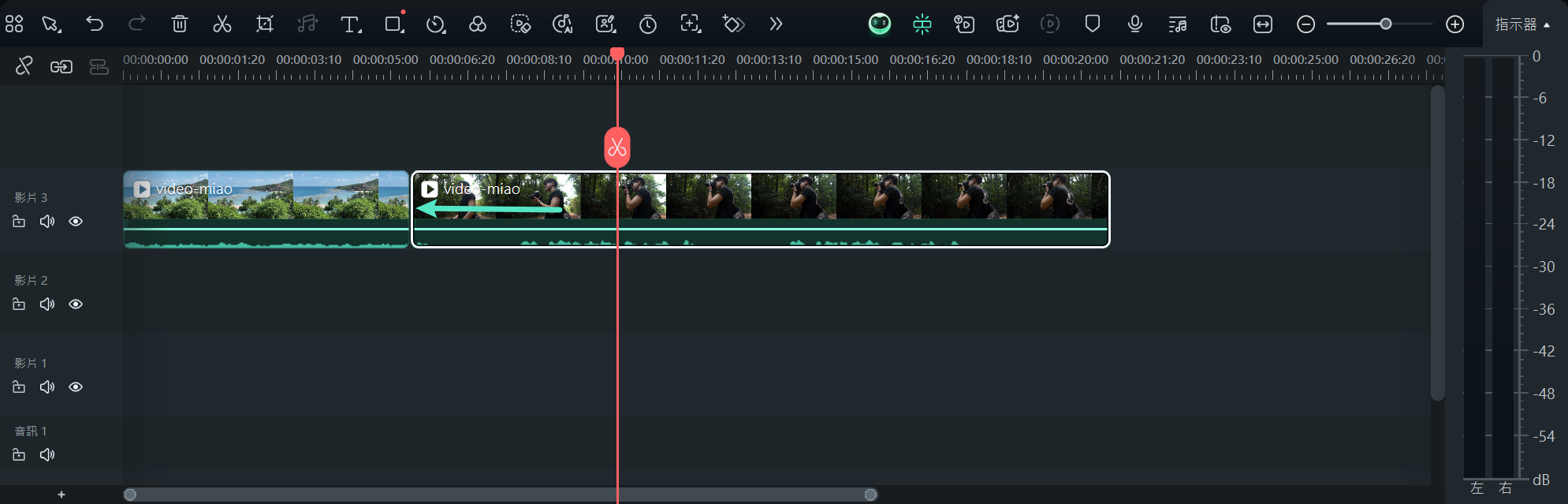Start voiceover recording with microphone icon
The width and height of the screenshot is (1568, 504).
pyautogui.click(x=1135, y=24)
